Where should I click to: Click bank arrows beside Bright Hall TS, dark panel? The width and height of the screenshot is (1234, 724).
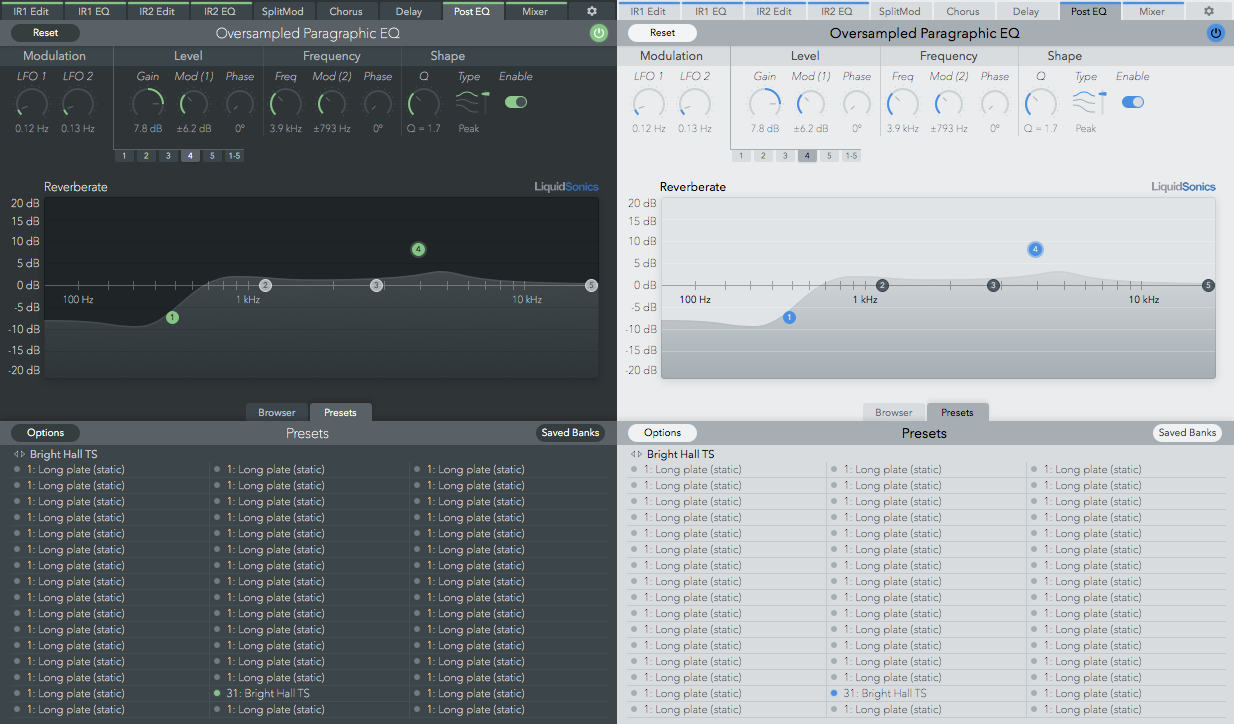(x=20, y=454)
